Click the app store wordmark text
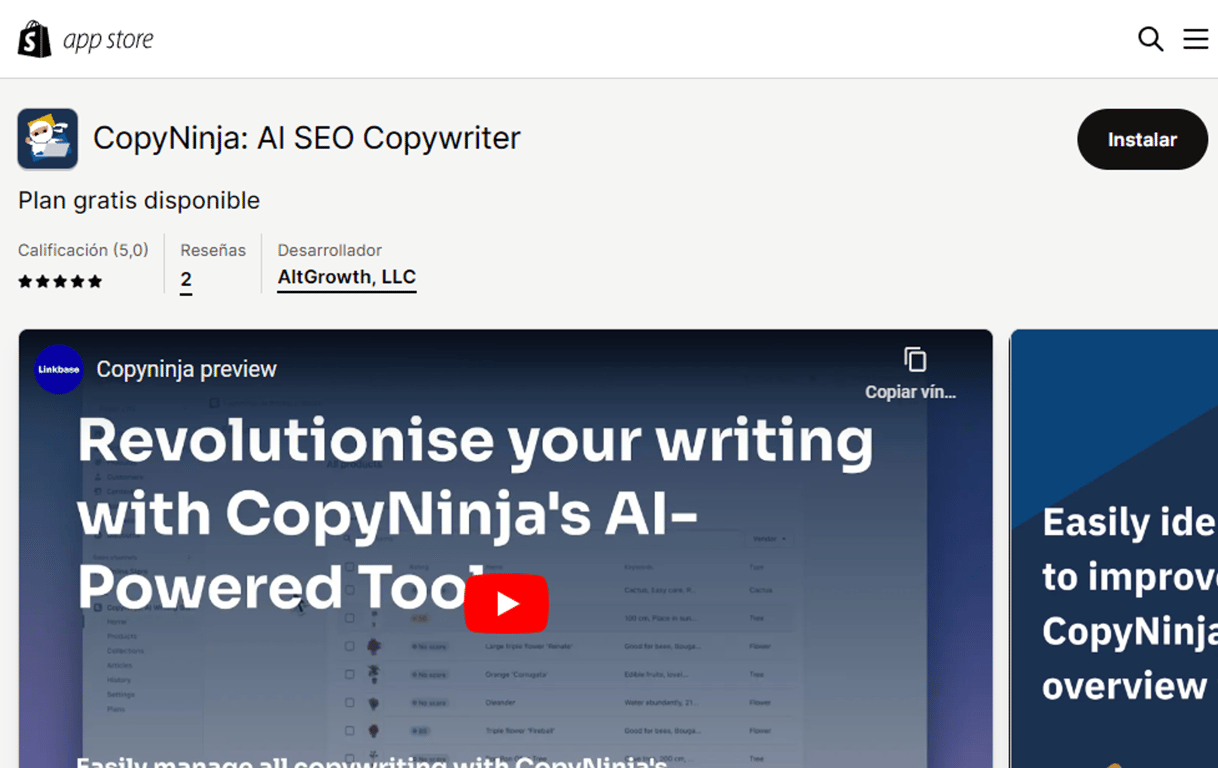 coord(109,40)
